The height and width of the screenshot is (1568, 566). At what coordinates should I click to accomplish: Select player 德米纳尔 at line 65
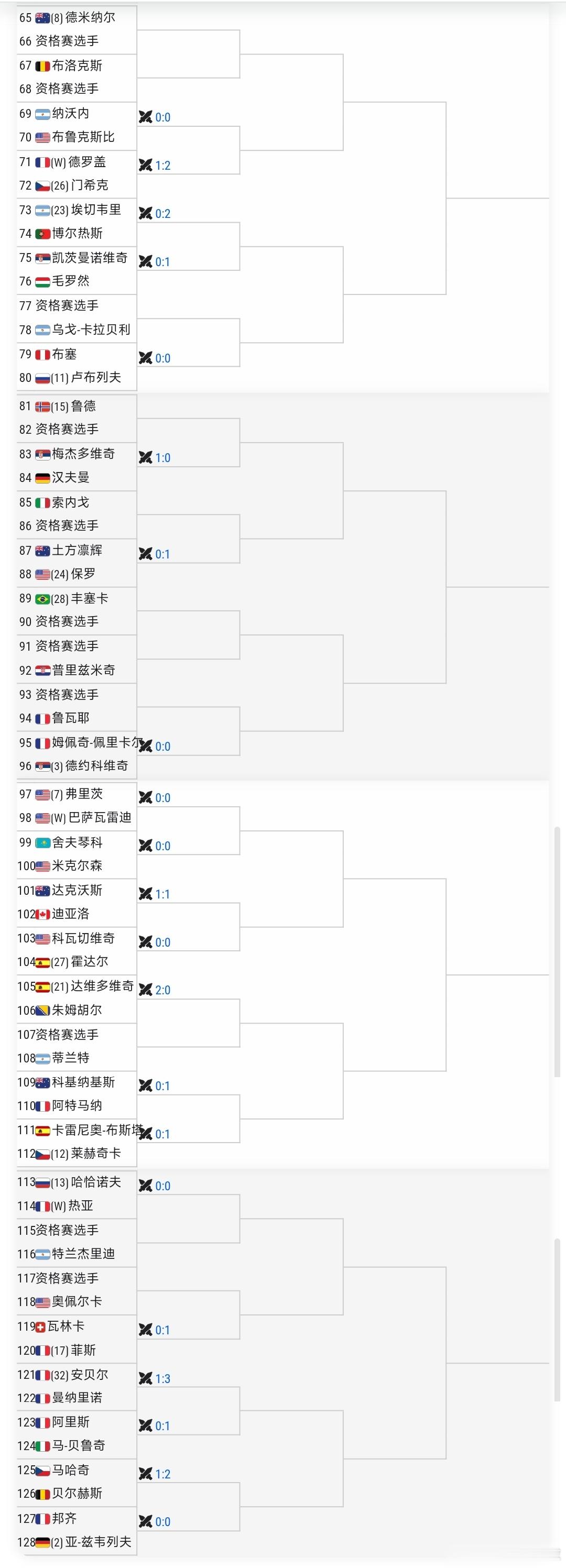[90, 17]
